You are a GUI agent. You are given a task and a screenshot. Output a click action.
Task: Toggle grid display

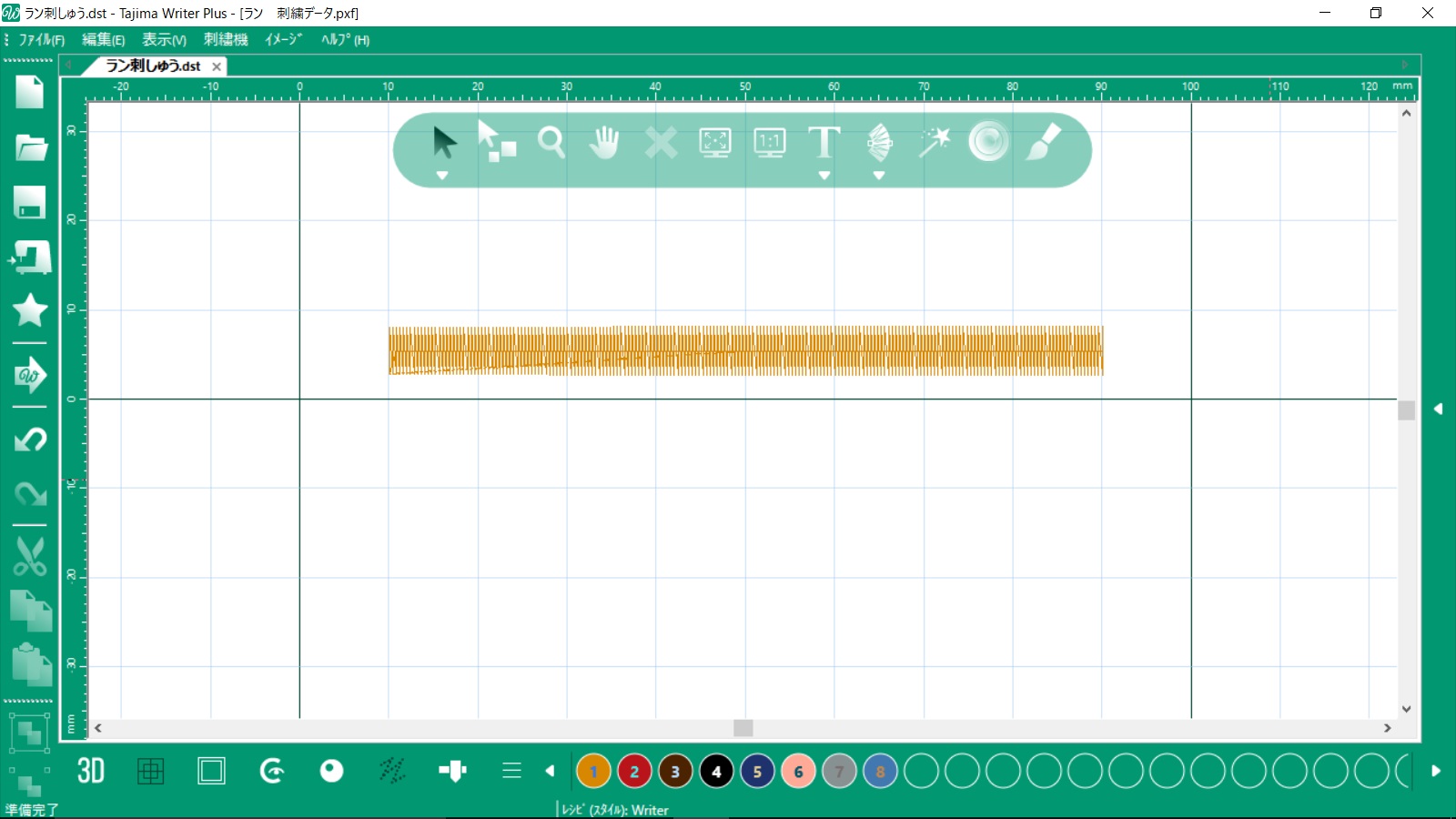pyautogui.click(x=150, y=771)
